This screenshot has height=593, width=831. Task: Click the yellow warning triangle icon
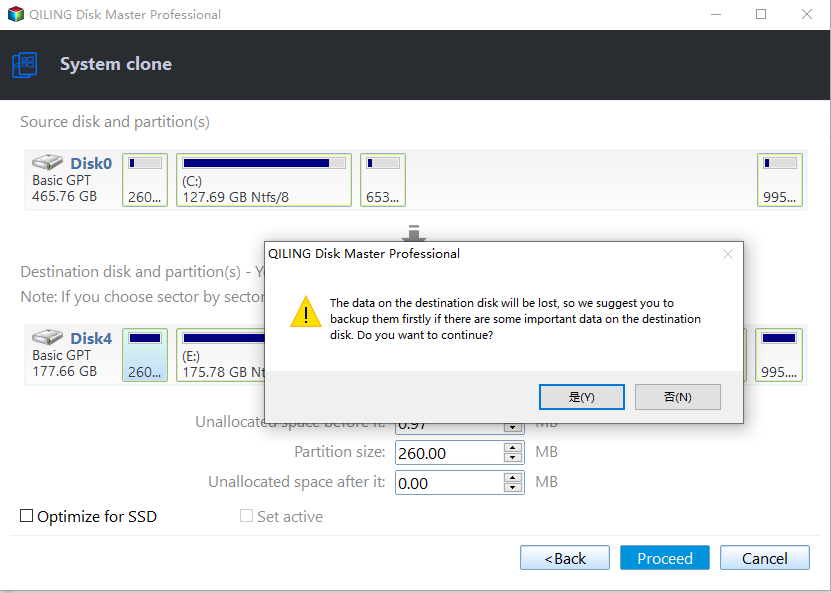[x=306, y=312]
